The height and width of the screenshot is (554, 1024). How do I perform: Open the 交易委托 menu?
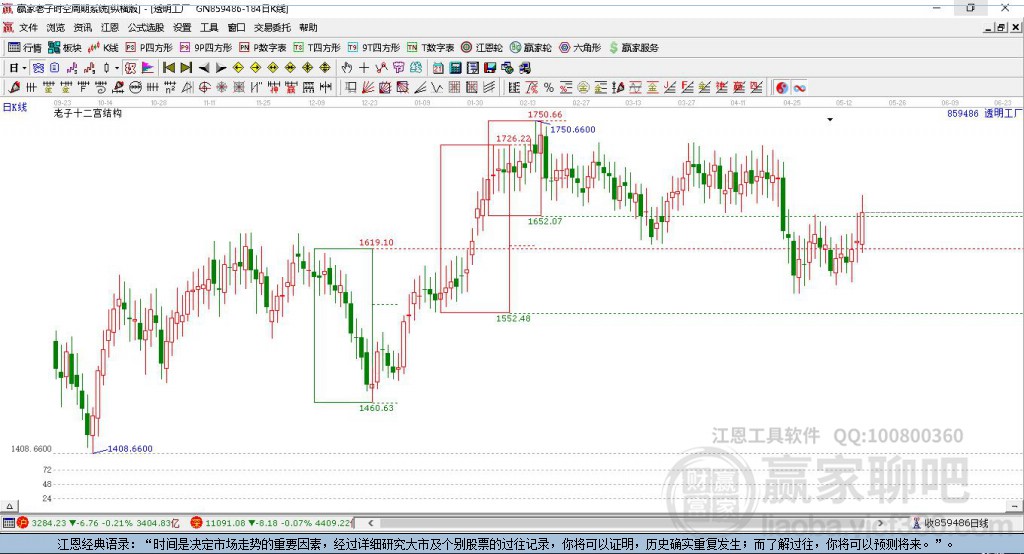coord(272,27)
